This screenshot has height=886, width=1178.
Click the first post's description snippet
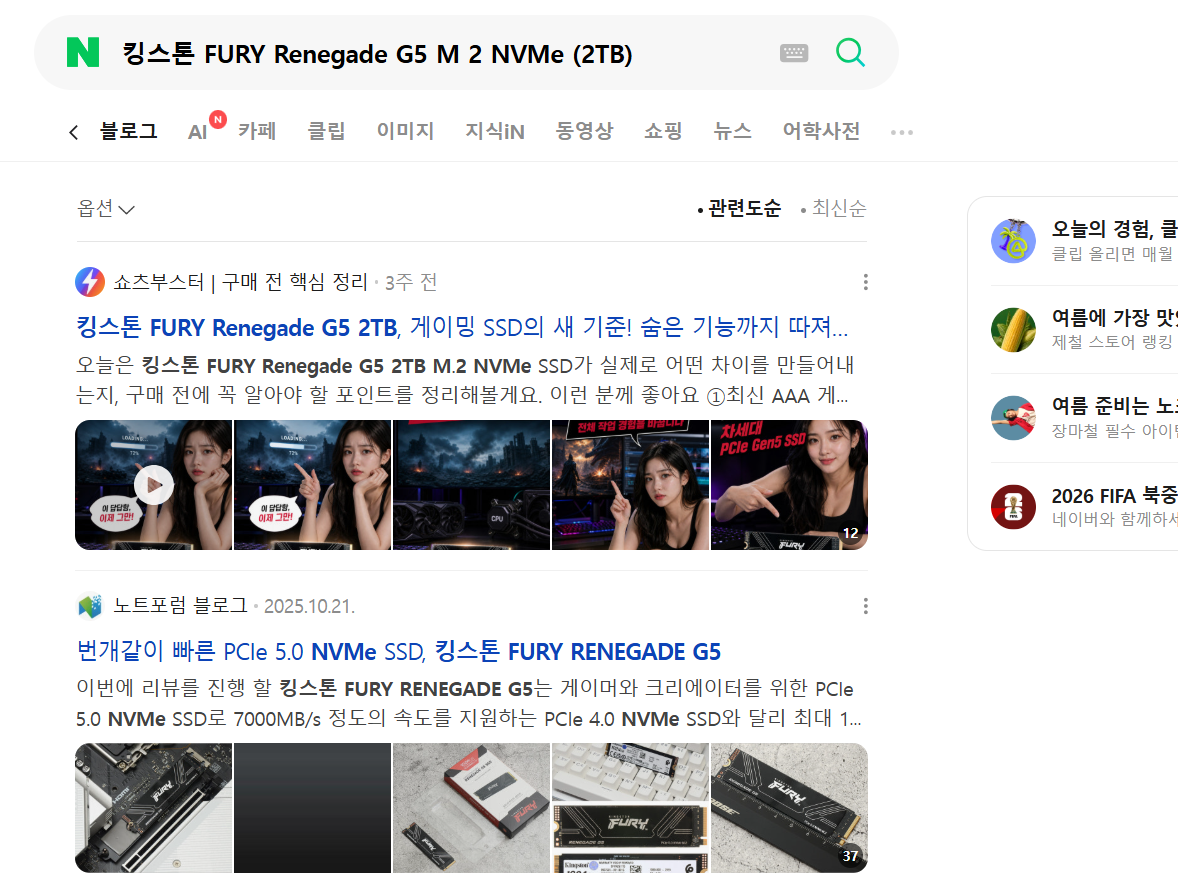click(x=466, y=380)
